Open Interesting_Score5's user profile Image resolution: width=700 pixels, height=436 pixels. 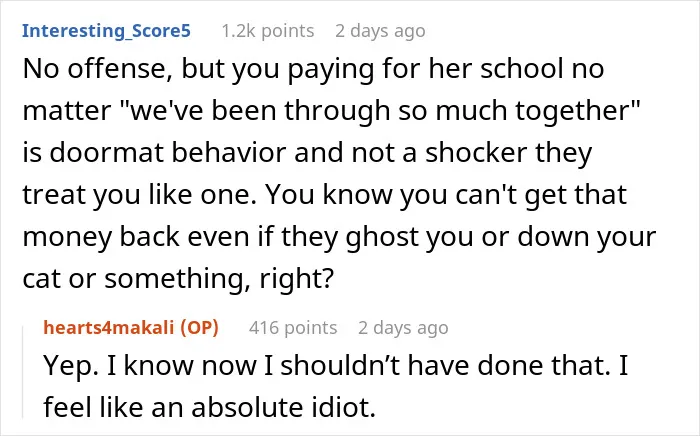pyautogui.click(x=106, y=31)
